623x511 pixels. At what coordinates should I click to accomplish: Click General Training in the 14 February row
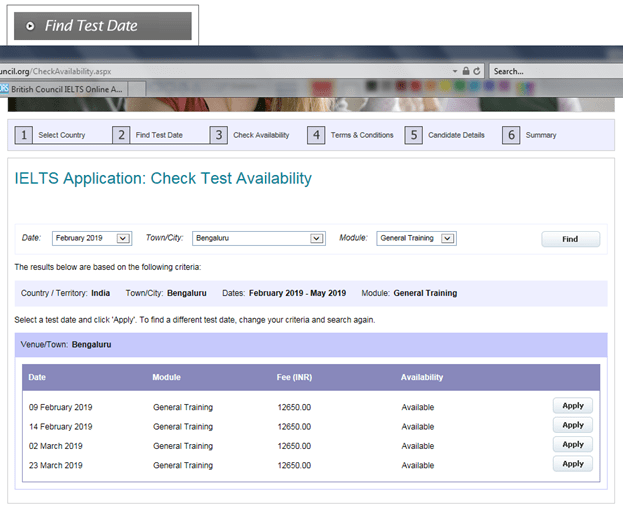coord(183,427)
